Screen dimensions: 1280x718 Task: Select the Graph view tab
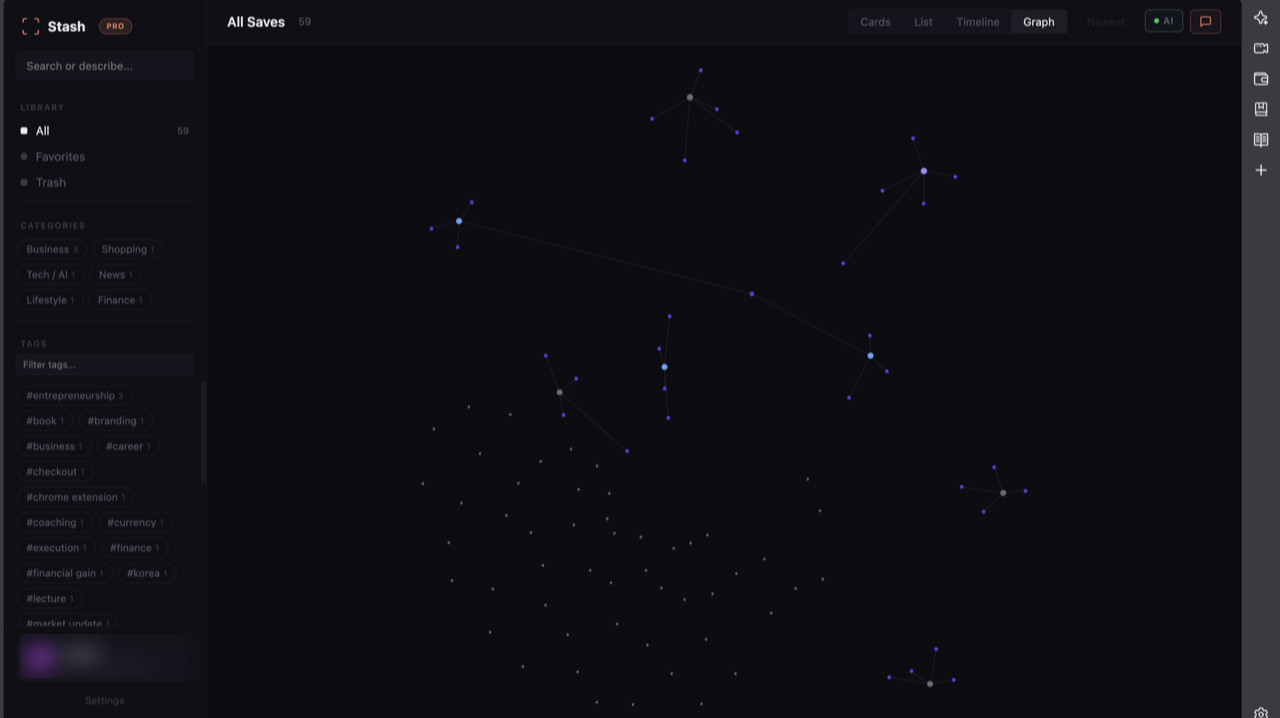coord(1039,22)
